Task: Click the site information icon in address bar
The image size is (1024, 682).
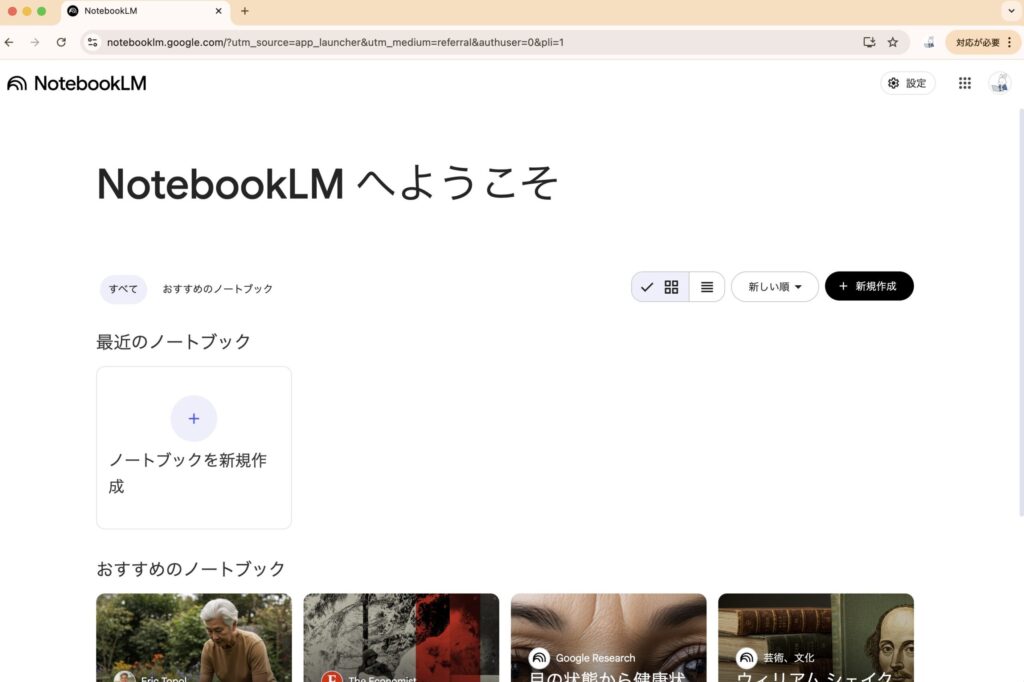Action: coord(92,42)
